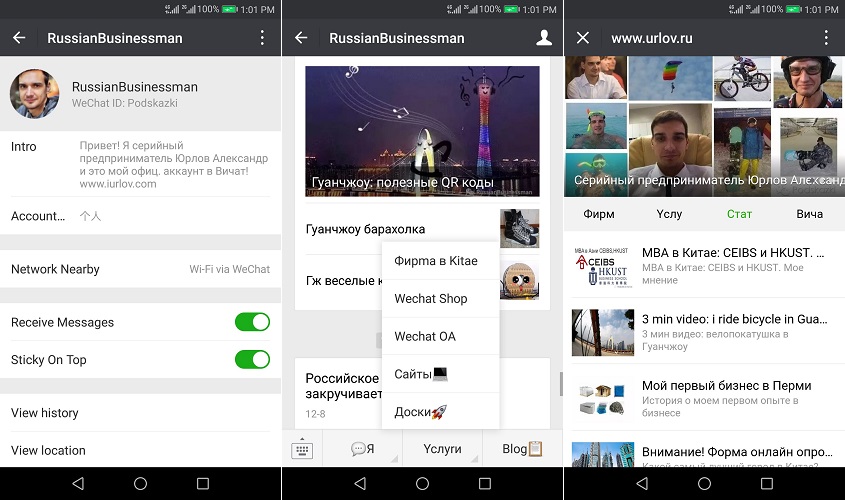Open the account profile via the person icon
845x500 pixels.
pos(544,38)
